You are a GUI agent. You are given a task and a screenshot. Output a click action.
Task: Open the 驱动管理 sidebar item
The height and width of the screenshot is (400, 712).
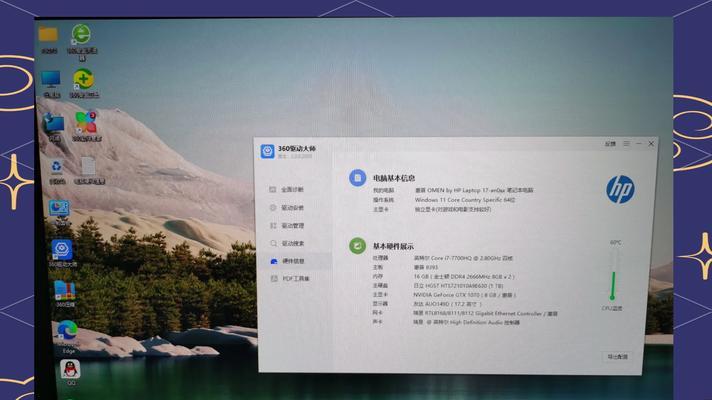click(287, 226)
